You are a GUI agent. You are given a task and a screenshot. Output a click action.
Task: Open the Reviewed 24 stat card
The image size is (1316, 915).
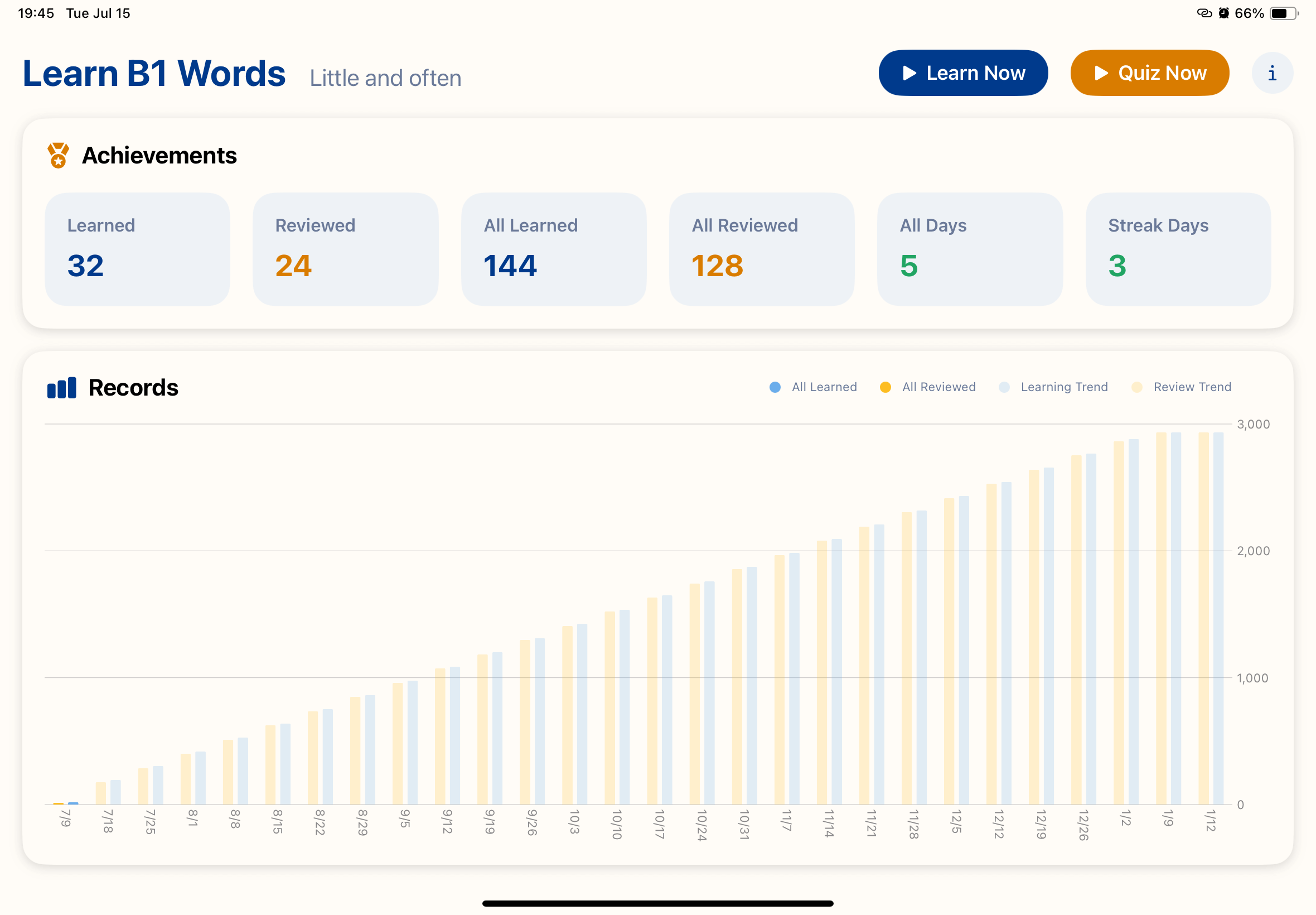click(346, 249)
